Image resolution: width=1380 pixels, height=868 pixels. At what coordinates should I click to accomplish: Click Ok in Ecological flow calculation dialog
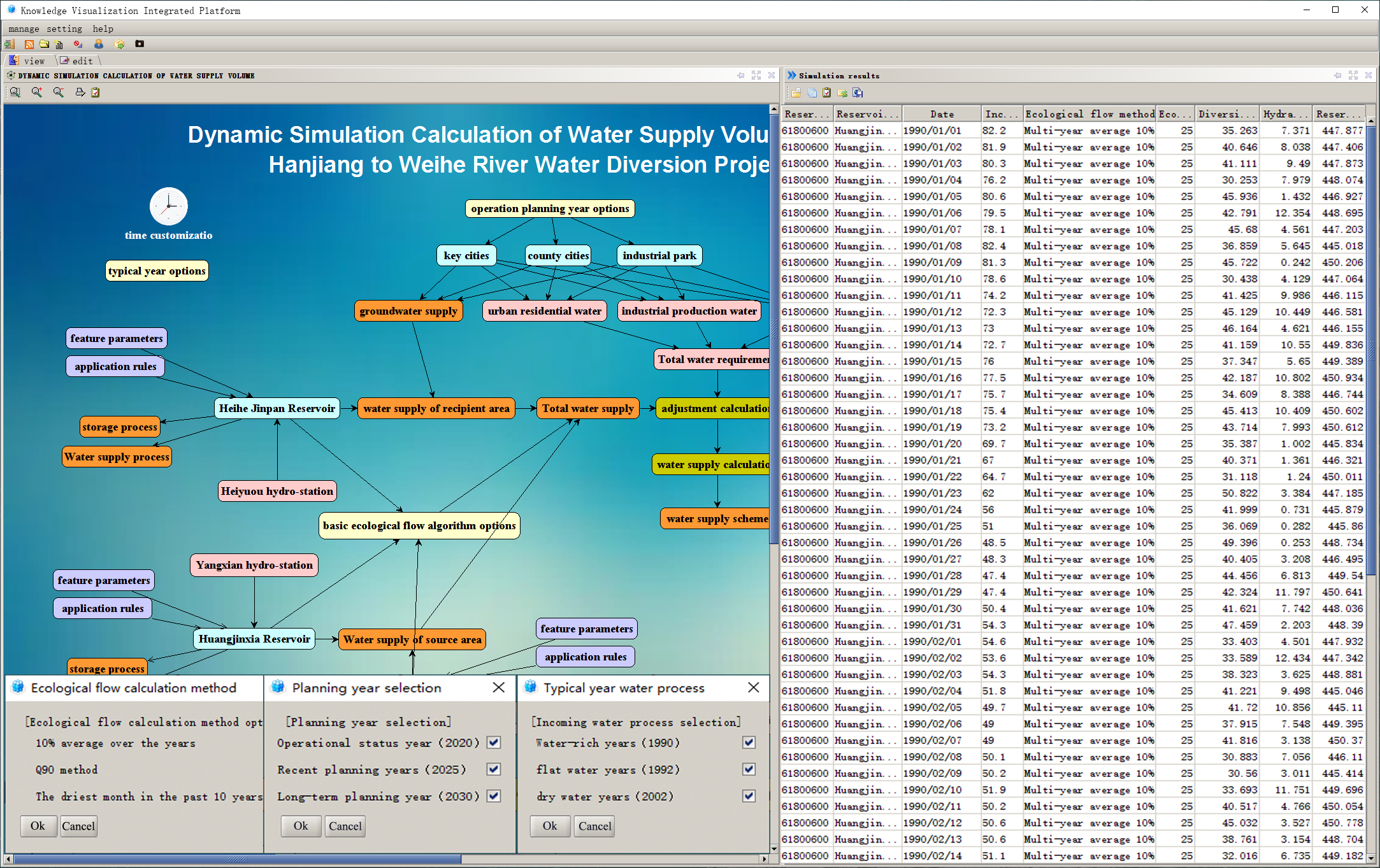38,826
